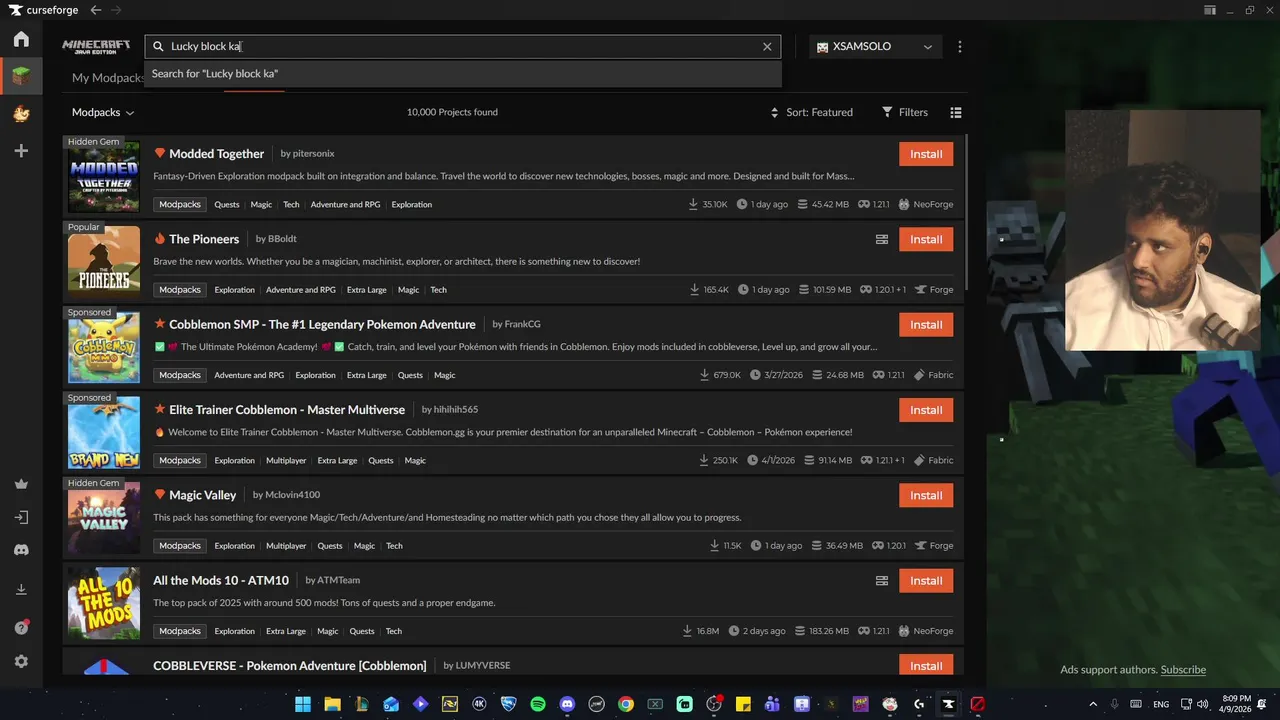Screen dimensions: 1280x720
Task: Clear the search field with X
Action: pyautogui.click(x=767, y=46)
